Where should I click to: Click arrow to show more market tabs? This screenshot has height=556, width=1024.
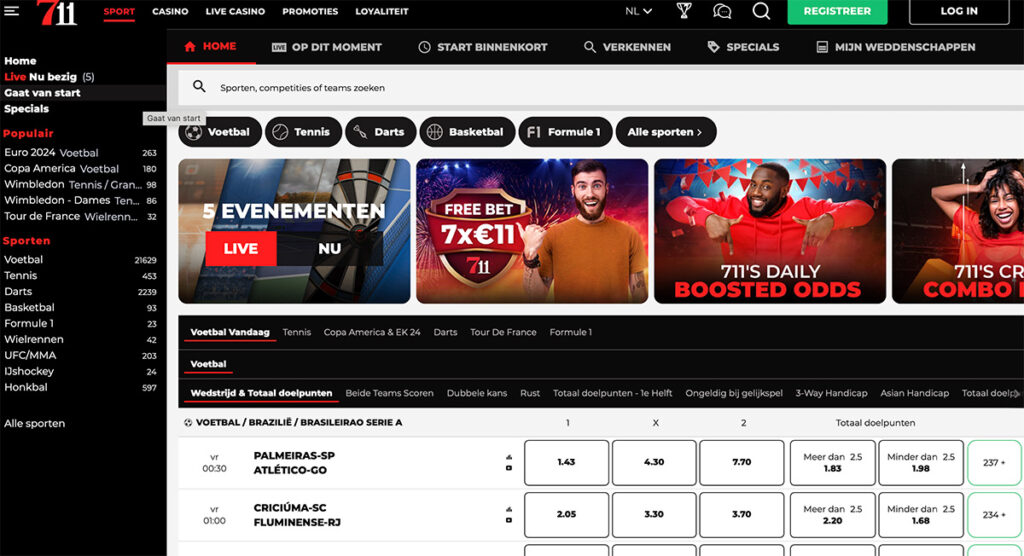[1016, 393]
